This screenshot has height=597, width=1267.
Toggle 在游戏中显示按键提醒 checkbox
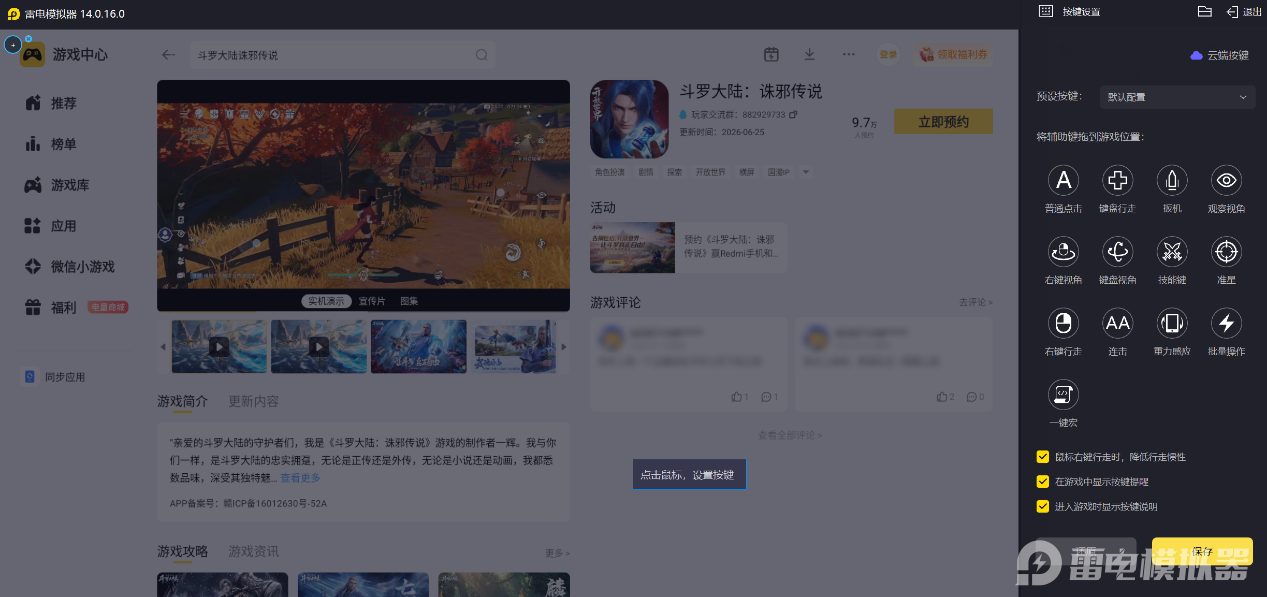(x=1043, y=482)
